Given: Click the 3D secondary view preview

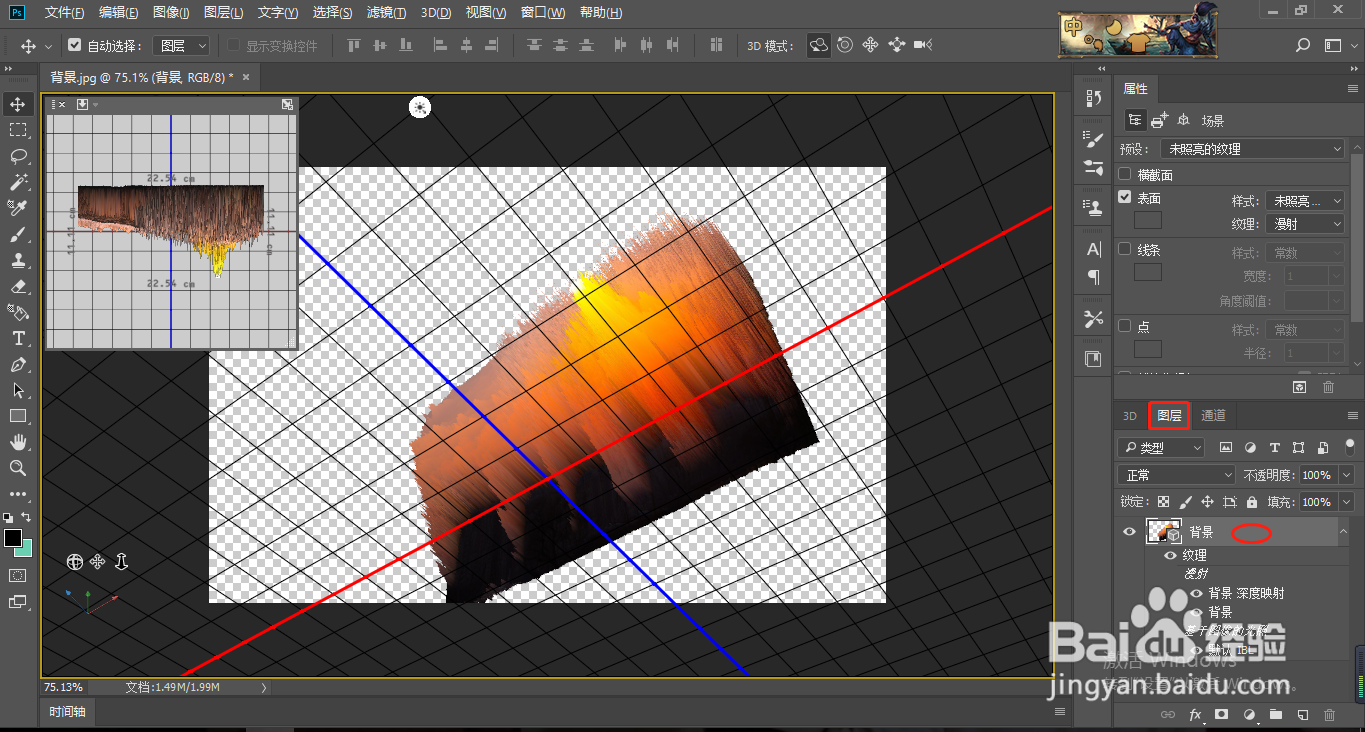Looking at the screenshot, I should pyautogui.click(x=171, y=230).
